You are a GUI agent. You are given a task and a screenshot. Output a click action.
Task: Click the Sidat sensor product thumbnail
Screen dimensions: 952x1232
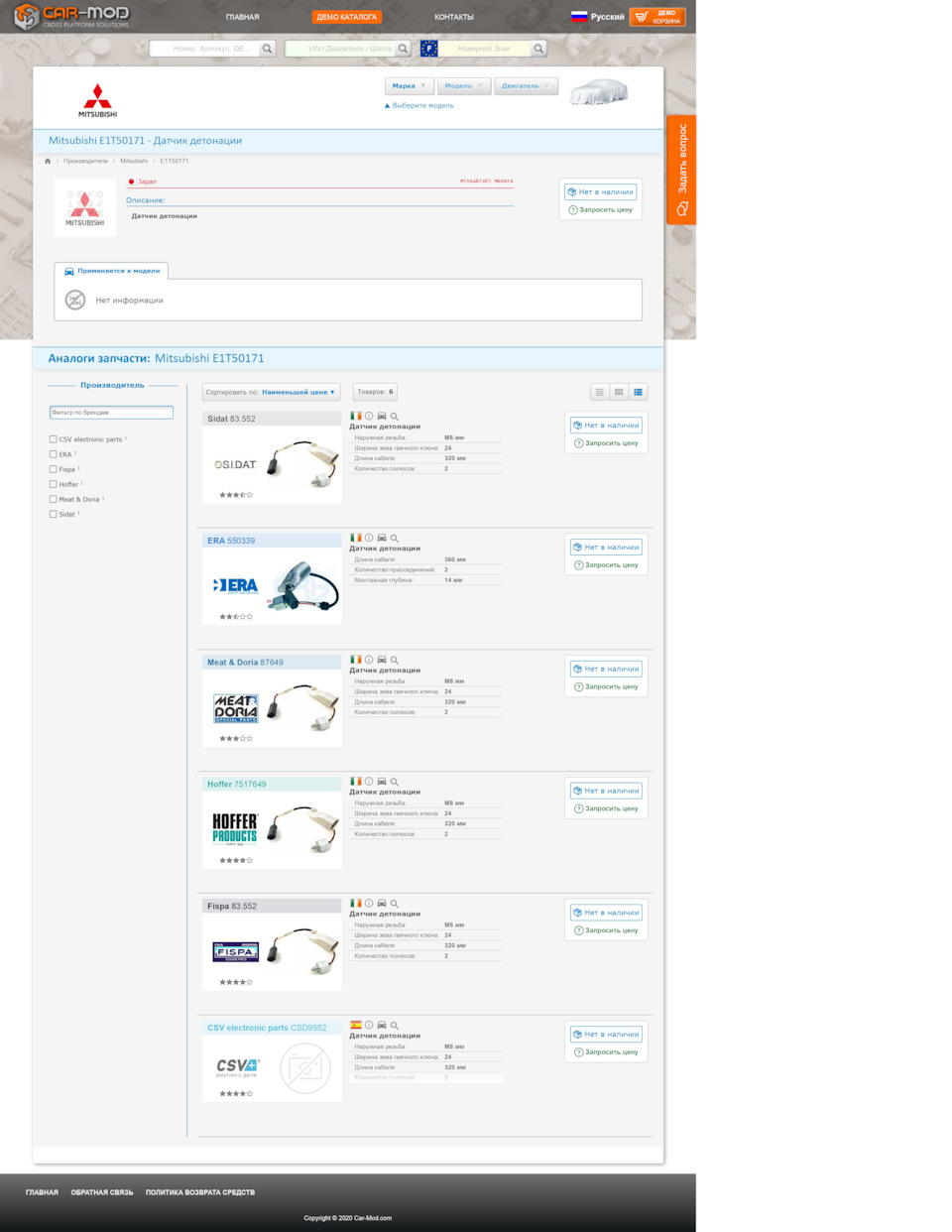click(x=303, y=464)
